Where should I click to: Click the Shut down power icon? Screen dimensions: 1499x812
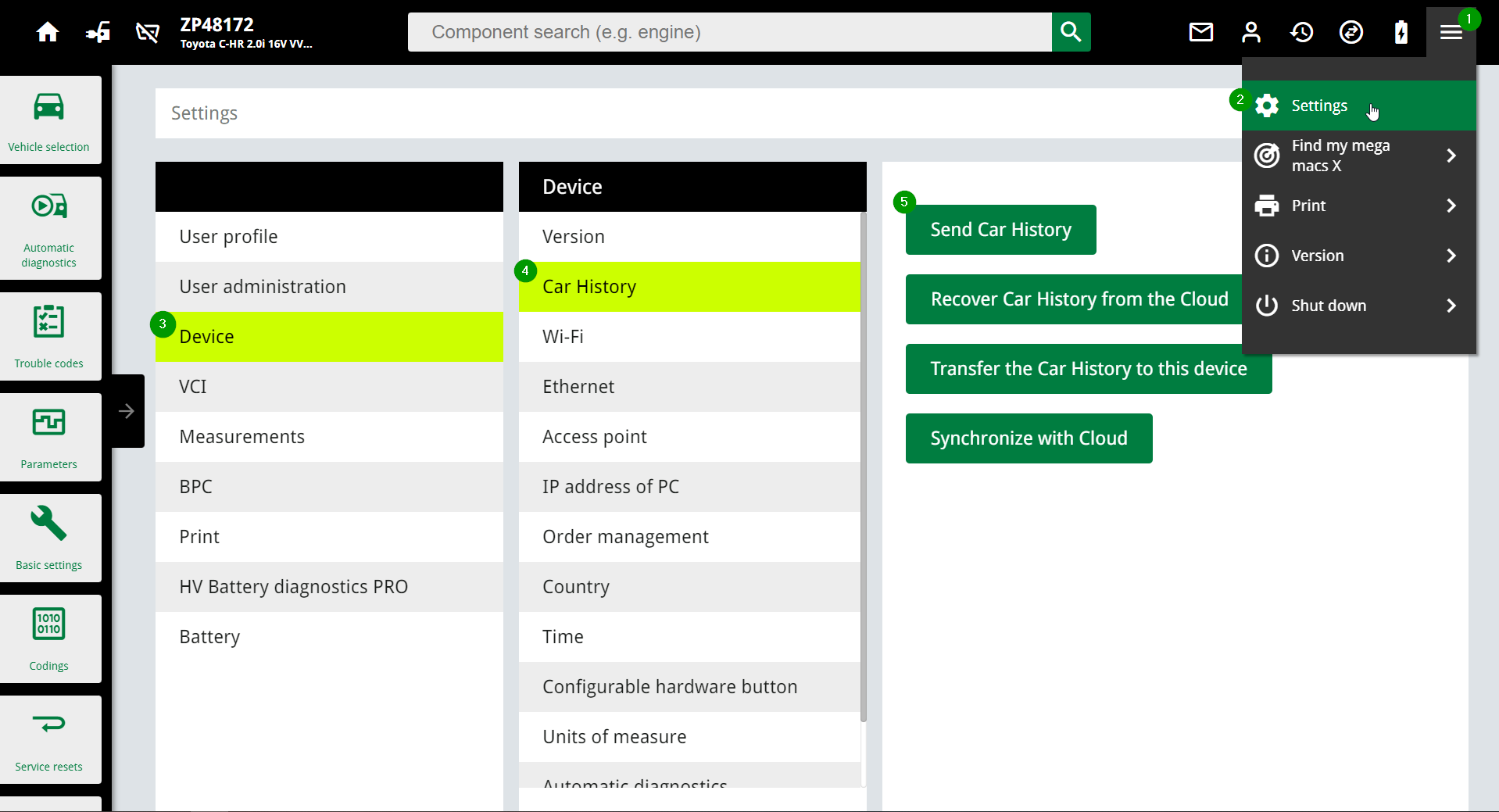tap(1267, 306)
